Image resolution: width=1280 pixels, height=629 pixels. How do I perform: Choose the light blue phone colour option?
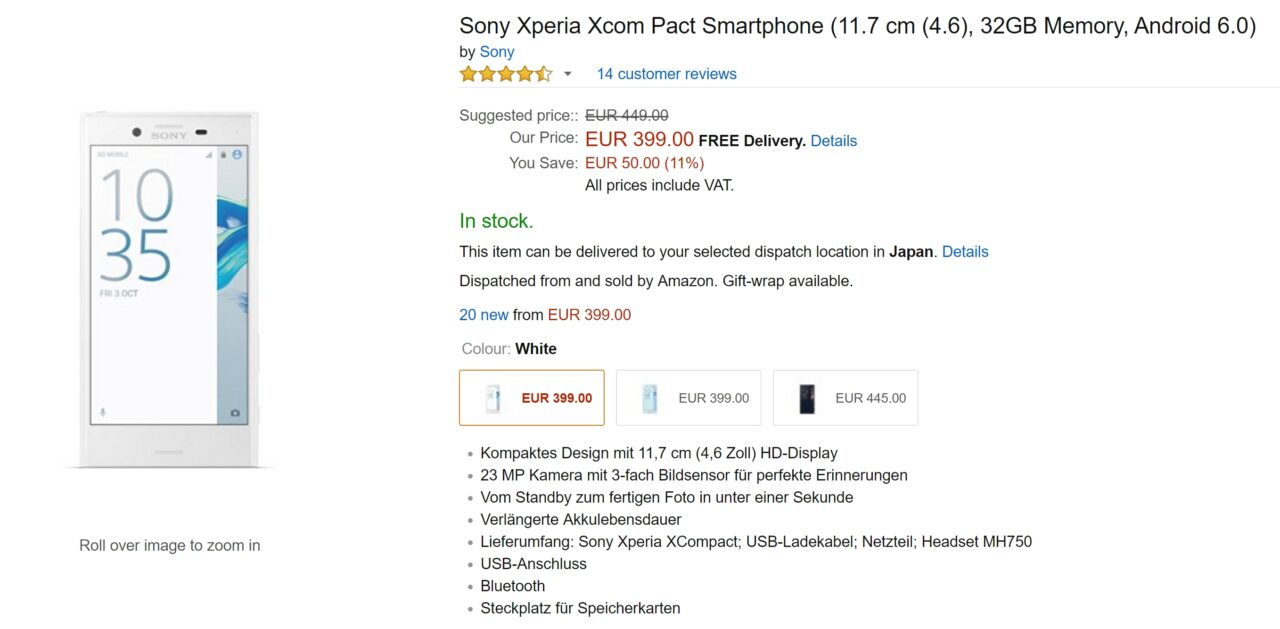click(688, 398)
